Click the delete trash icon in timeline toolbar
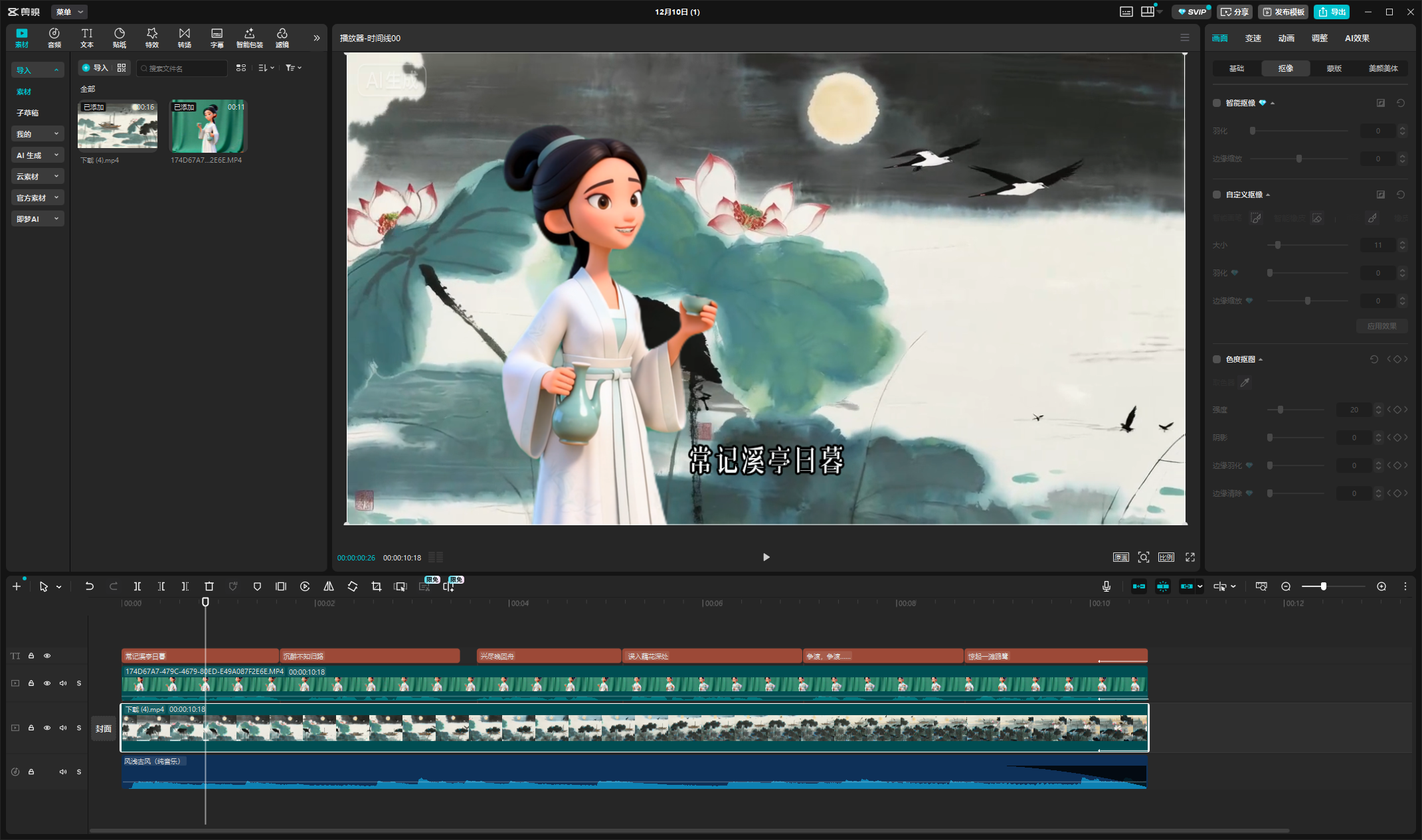Viewport: 1422px width, 840px height. [x=209, y=586]
